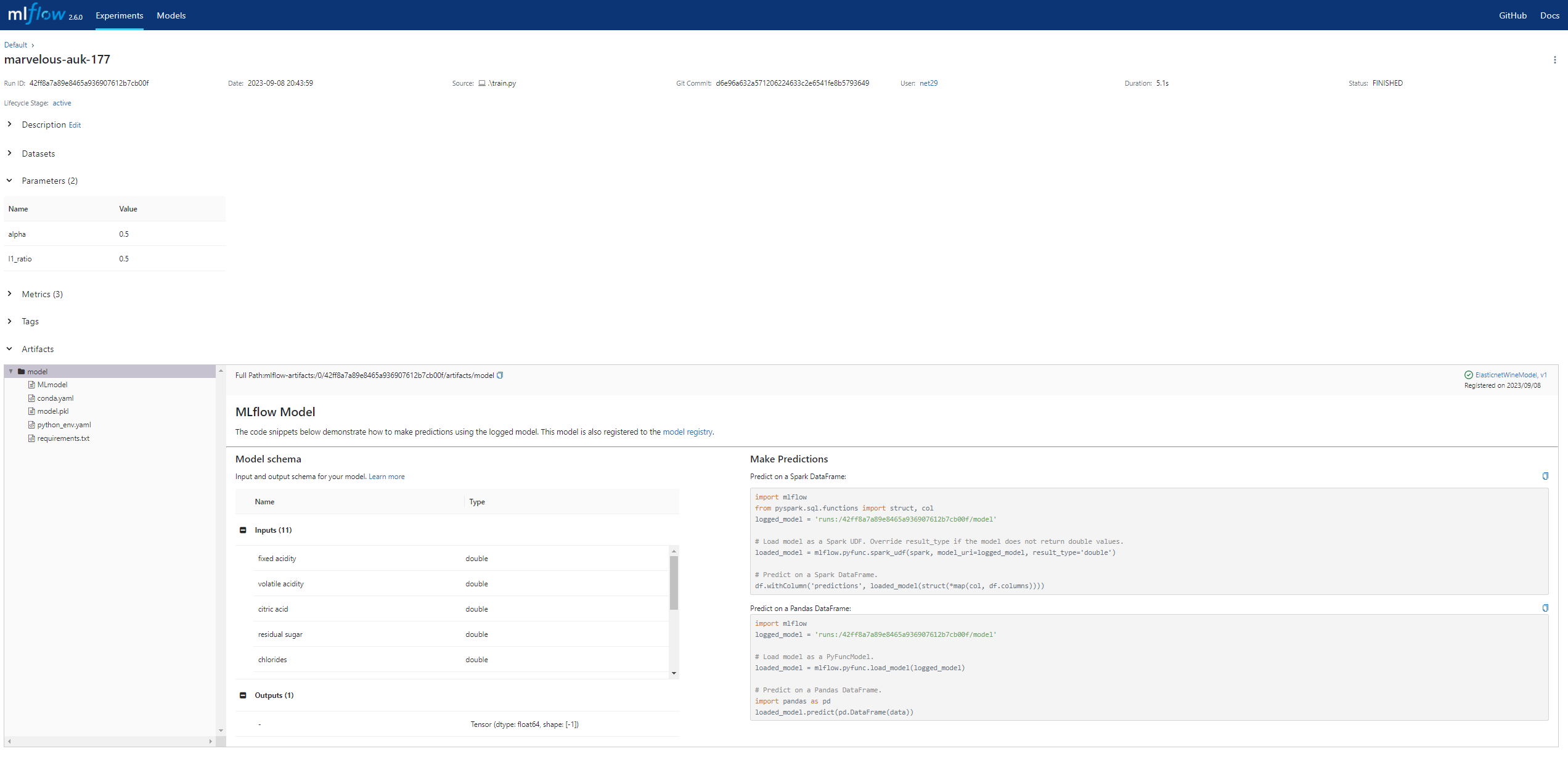This screenshot has width=1568, height=775.
Task: Collapse the Outputs (1) schema section
Action: pyautogui.click(x=243, y=695)
